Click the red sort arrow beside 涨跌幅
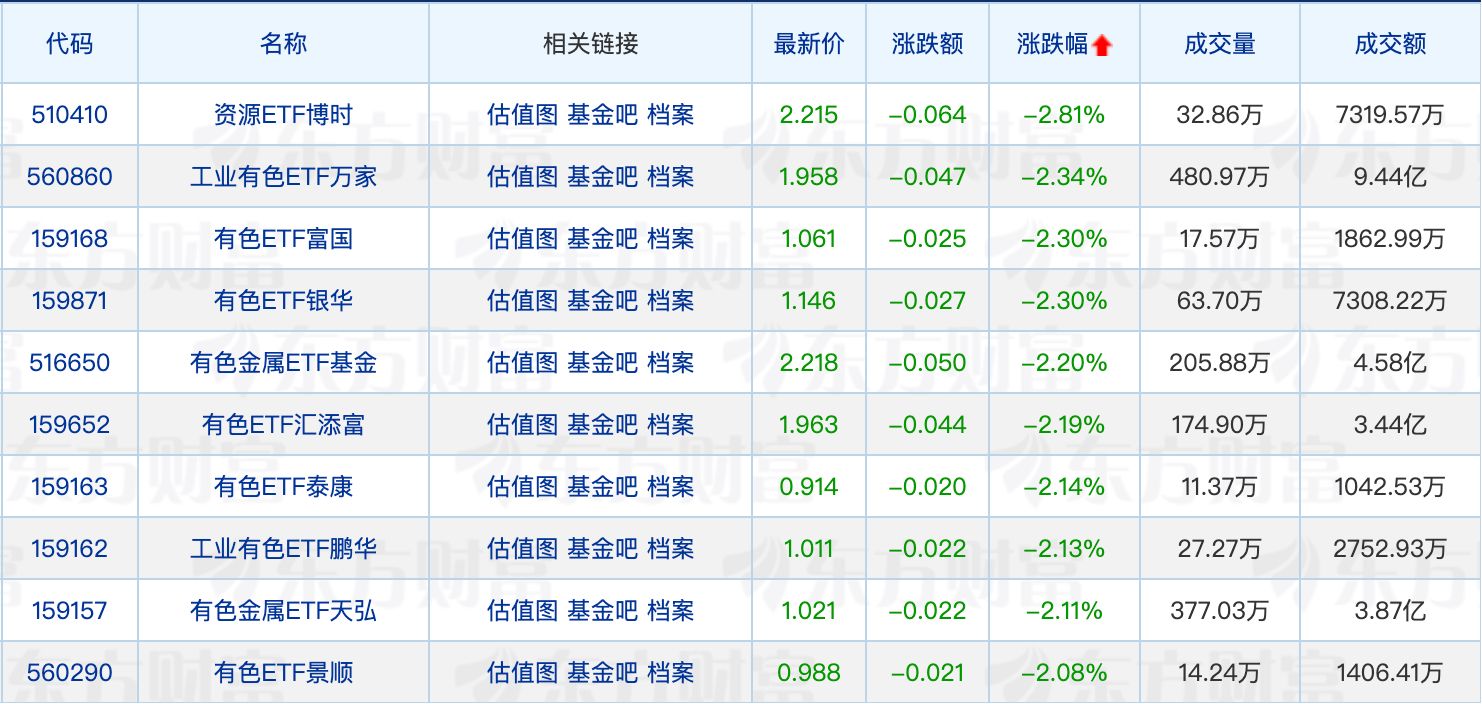Viewport: 1482px width, 704px height. [x=1102, y=45]
